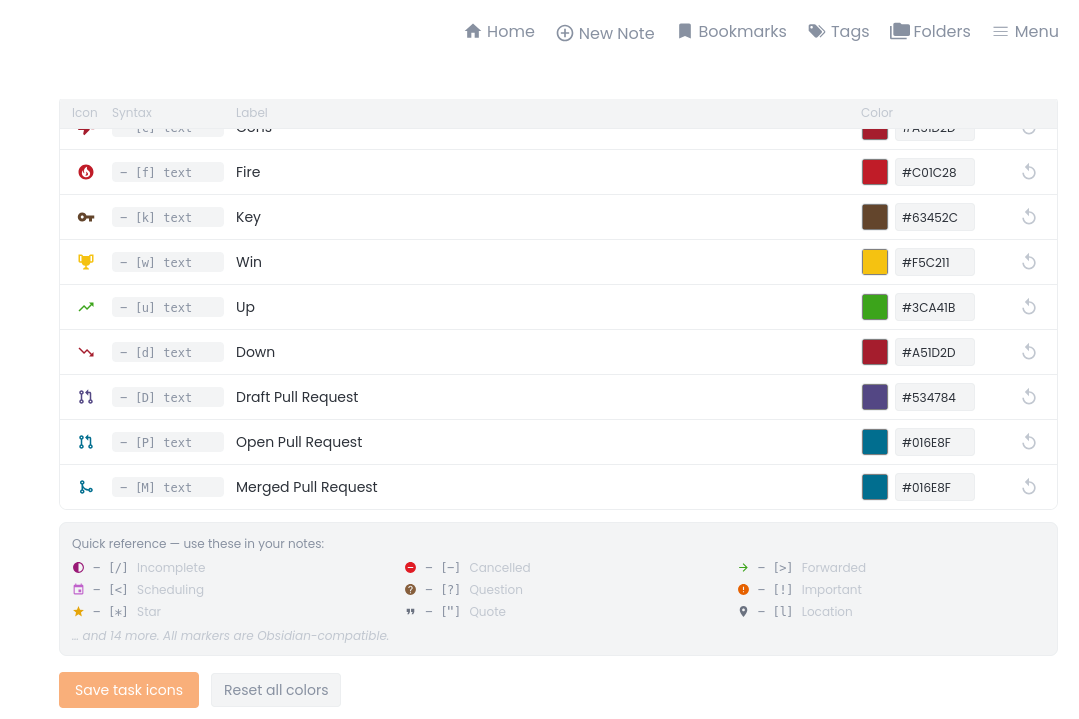Screen dimensions: 1079x719
Task: Open the Win yellow color swatch
Action: [x=875, y=262]
